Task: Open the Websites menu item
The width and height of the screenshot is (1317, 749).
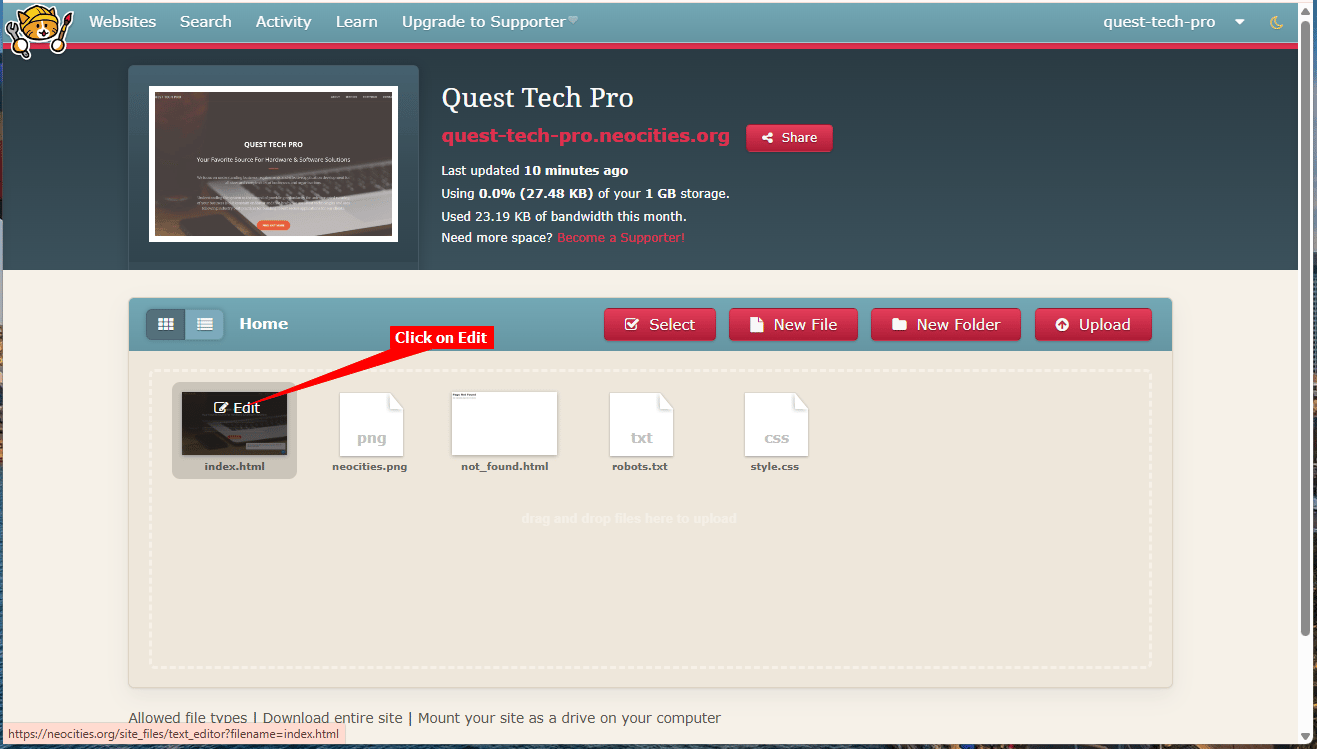Action: click(123, 22)
